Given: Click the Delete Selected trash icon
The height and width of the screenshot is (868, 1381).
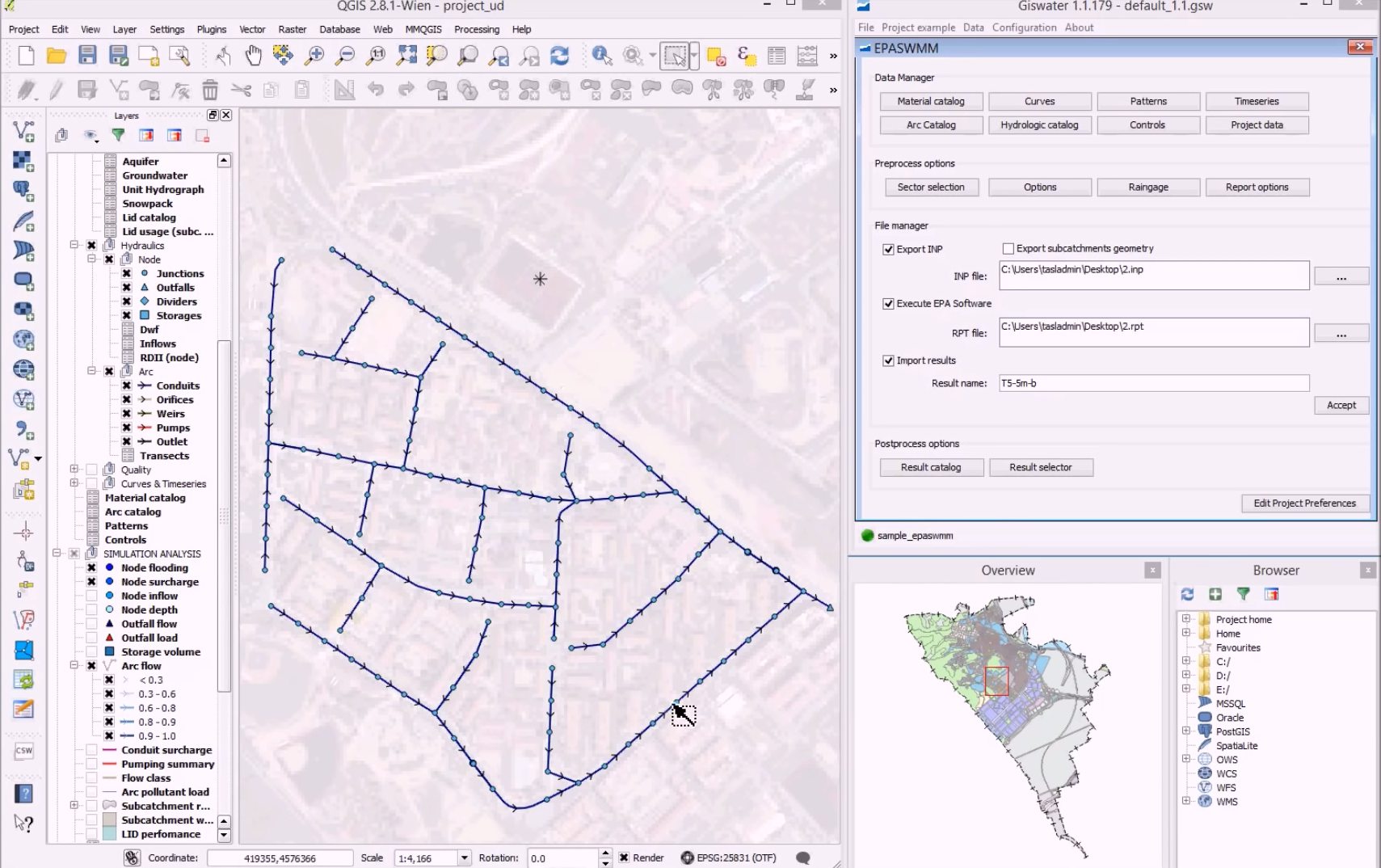Looking at the screenshot, I should tap(210, 89).
